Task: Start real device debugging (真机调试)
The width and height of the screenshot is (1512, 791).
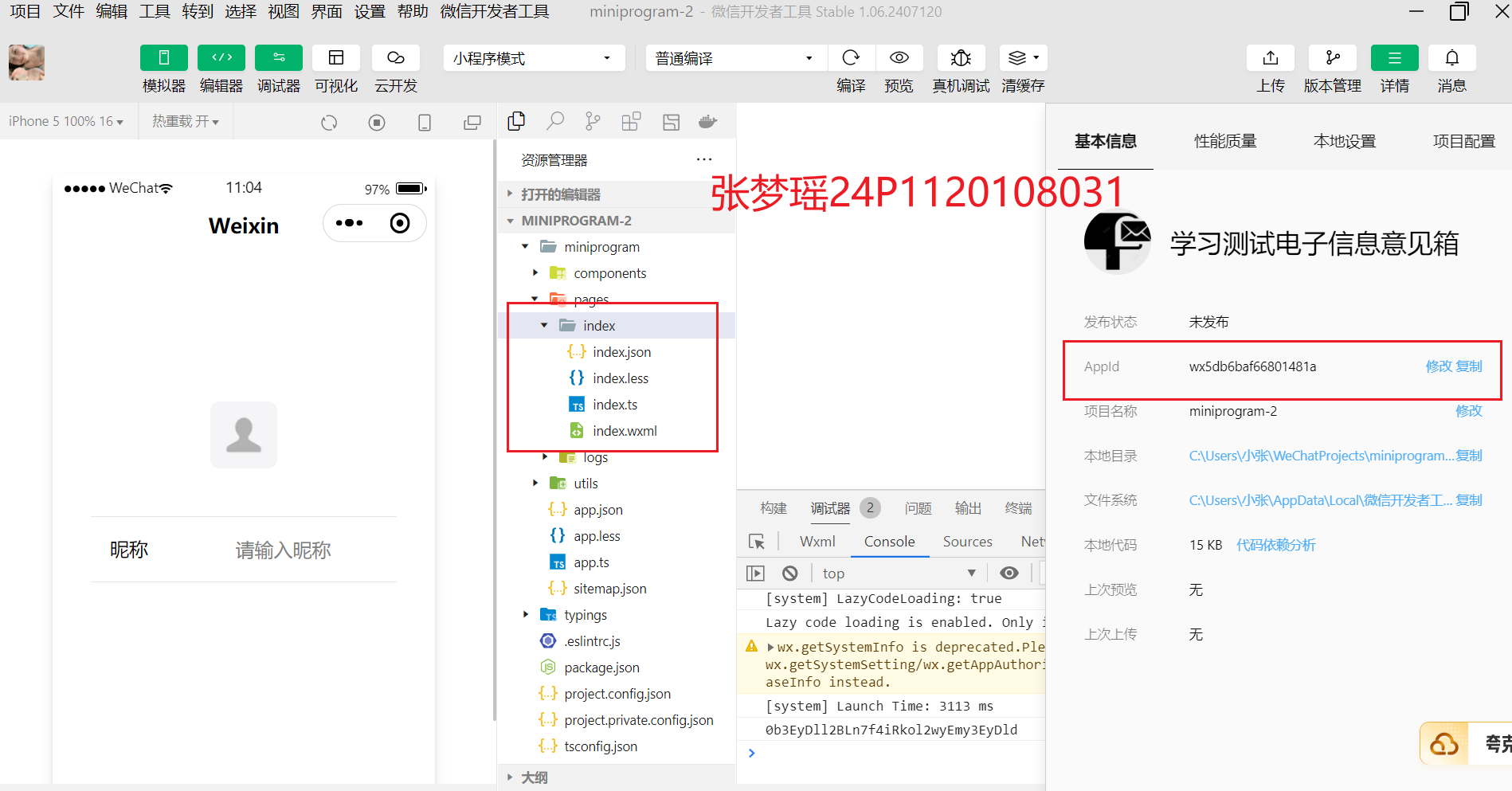Action: click(961, 58)
